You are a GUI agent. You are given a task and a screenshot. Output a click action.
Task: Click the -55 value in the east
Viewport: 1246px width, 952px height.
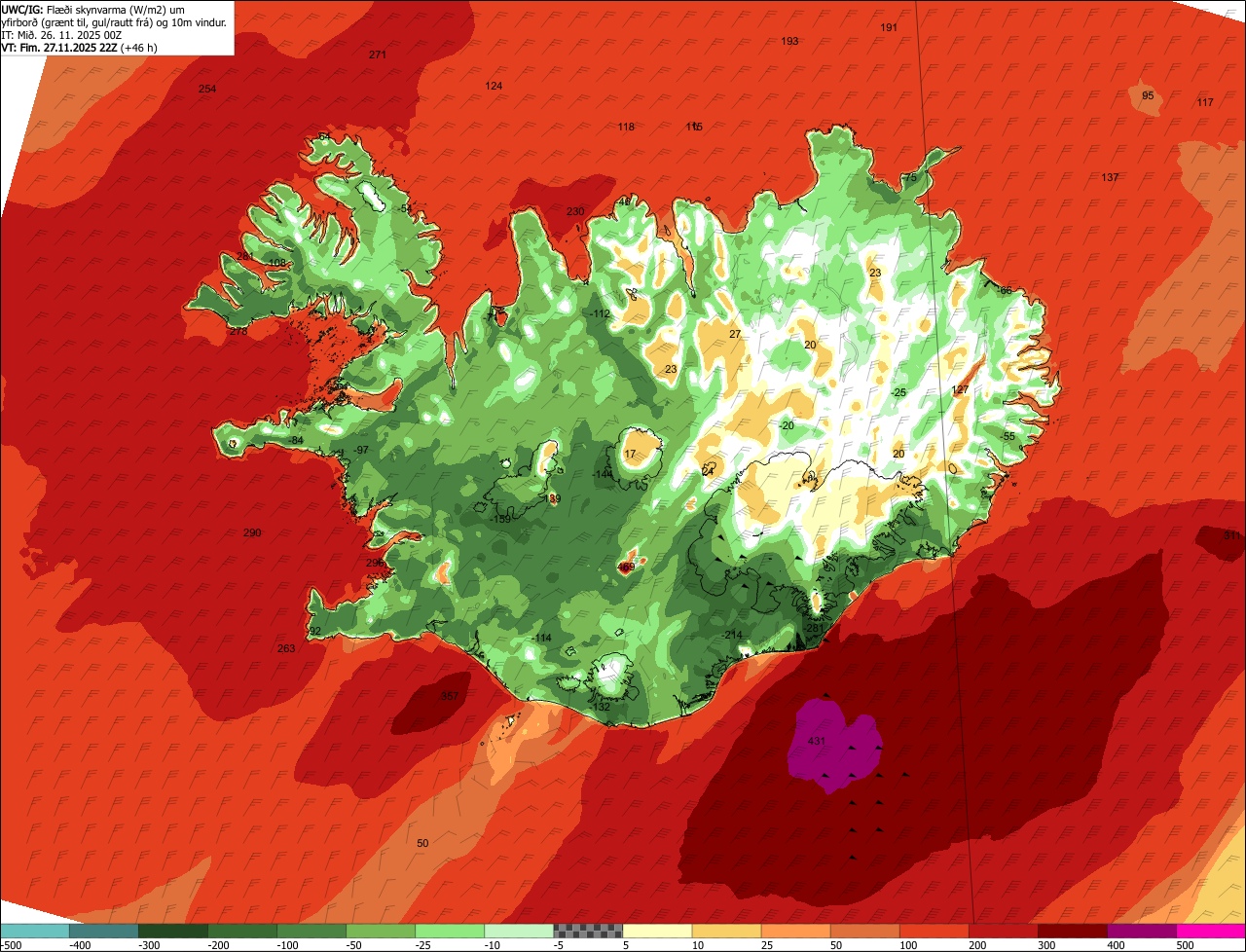coord(1008,436)
